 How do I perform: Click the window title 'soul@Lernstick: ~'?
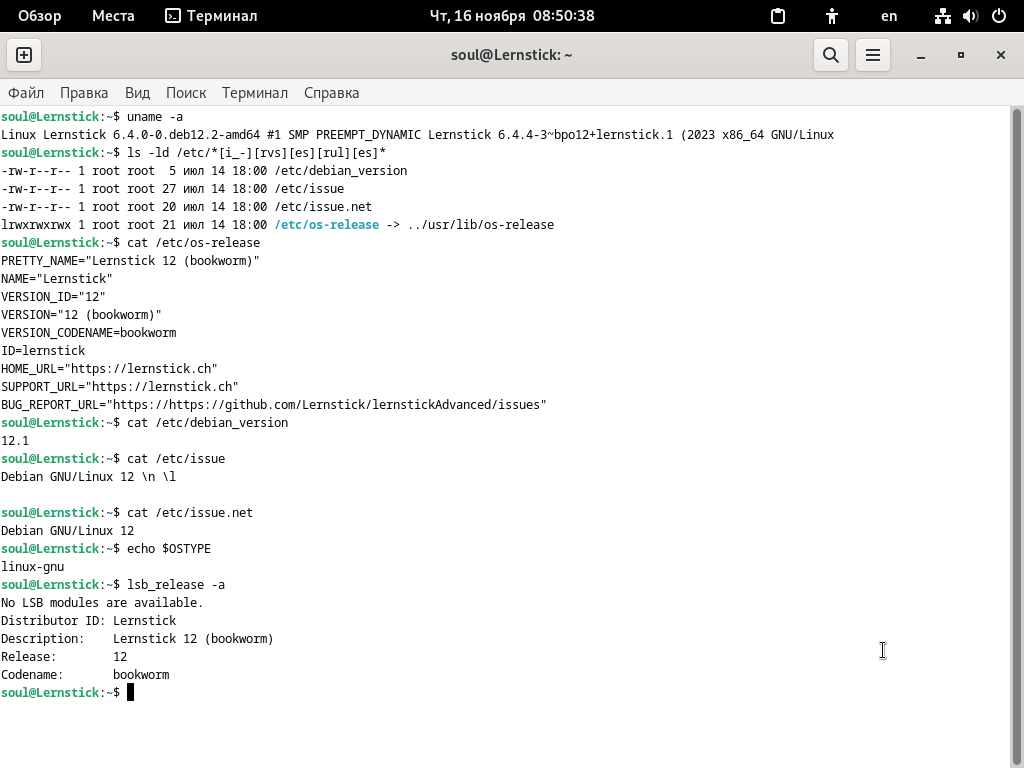(511, 55)
